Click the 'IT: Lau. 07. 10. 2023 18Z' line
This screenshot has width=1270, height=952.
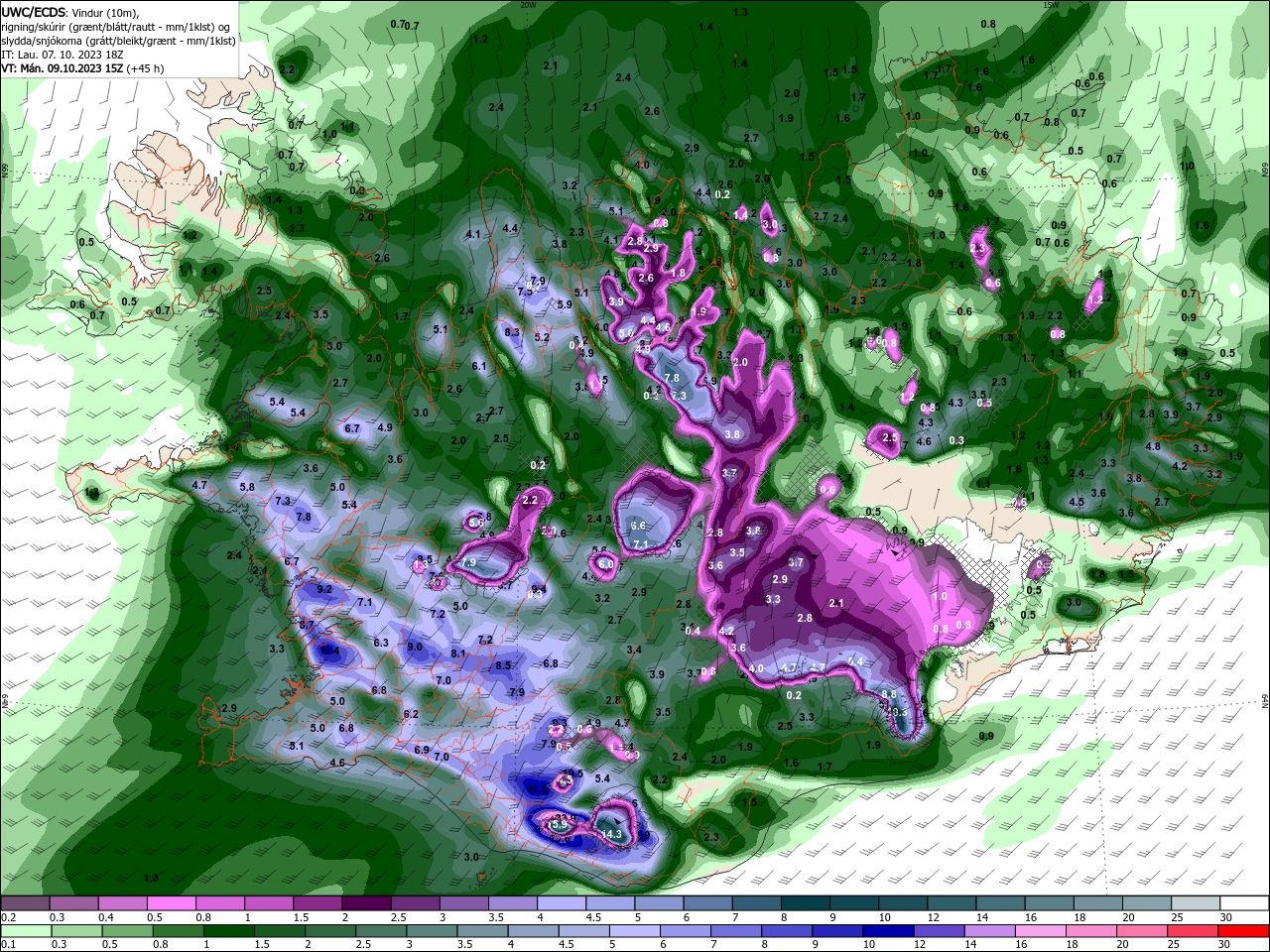pyautogui.click(x=61, y=55)
